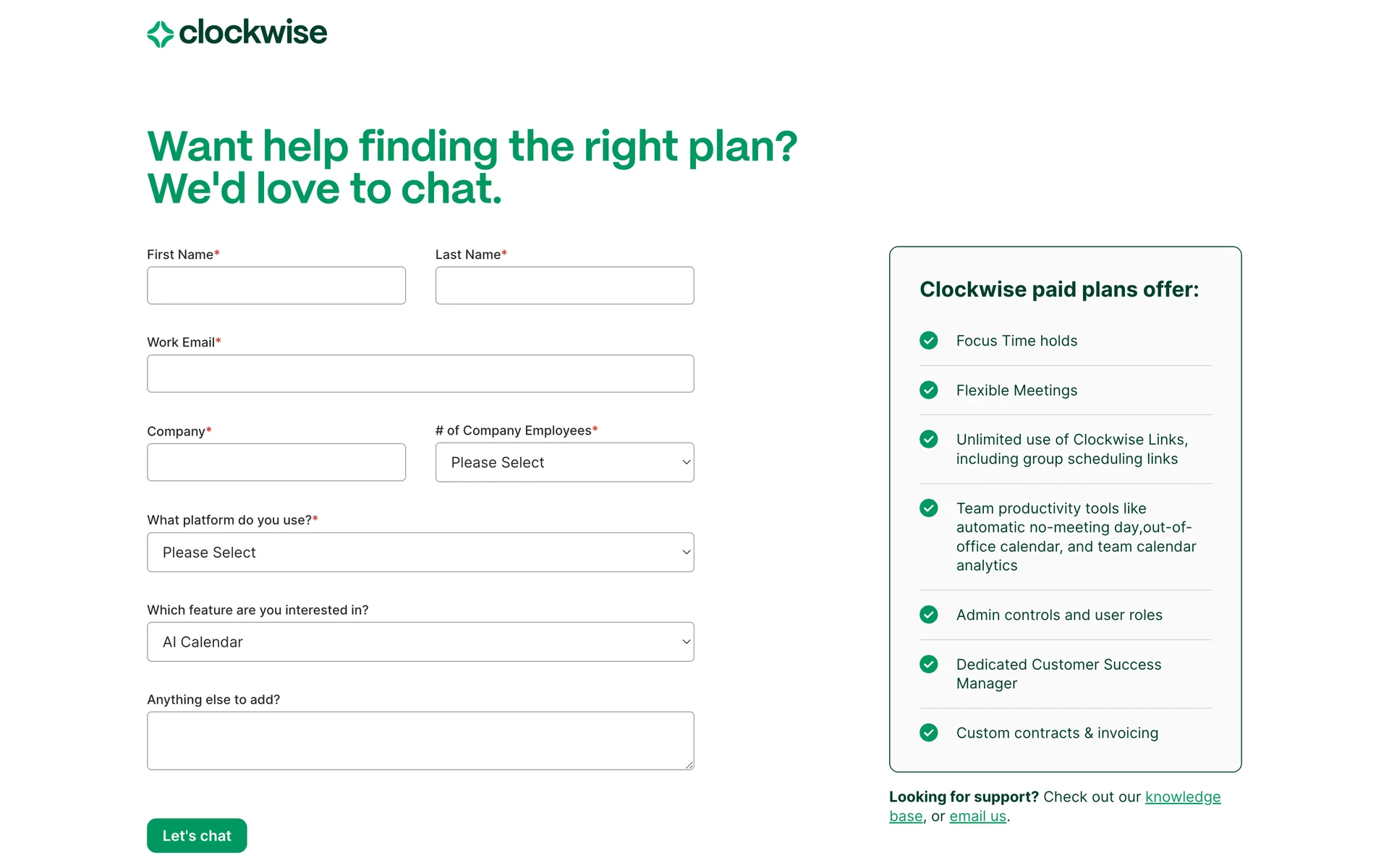Image resolution: width=1389 pixels, height=868 pixels.
Task: Focus the First Name input field
Action: pos(276,286)
